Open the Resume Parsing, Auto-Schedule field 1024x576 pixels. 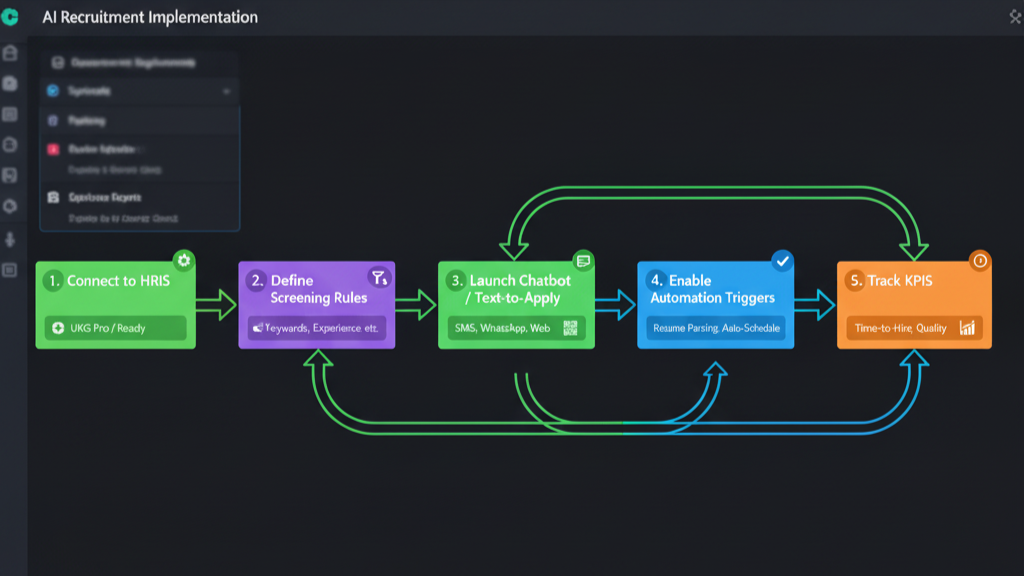[716, 328]
